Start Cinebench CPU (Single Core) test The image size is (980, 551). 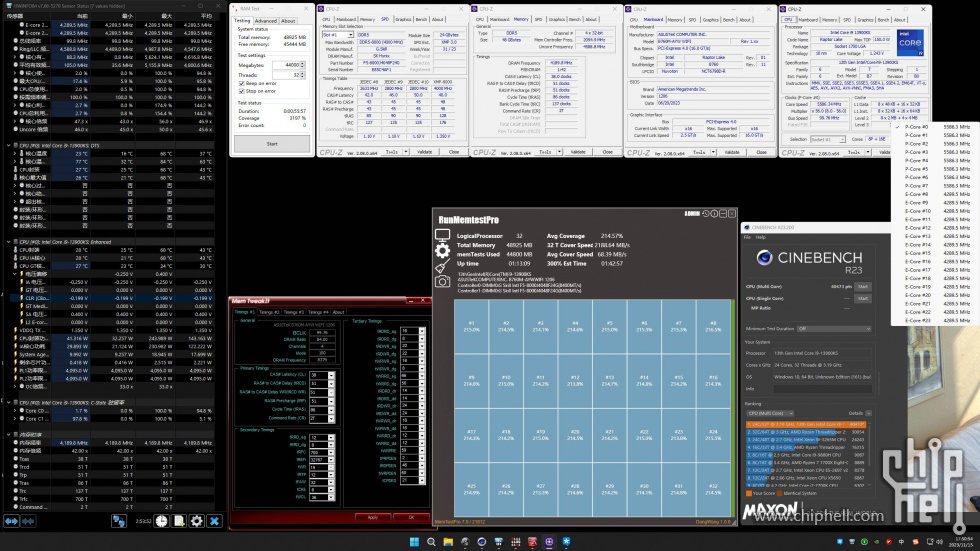click(863, 299)
